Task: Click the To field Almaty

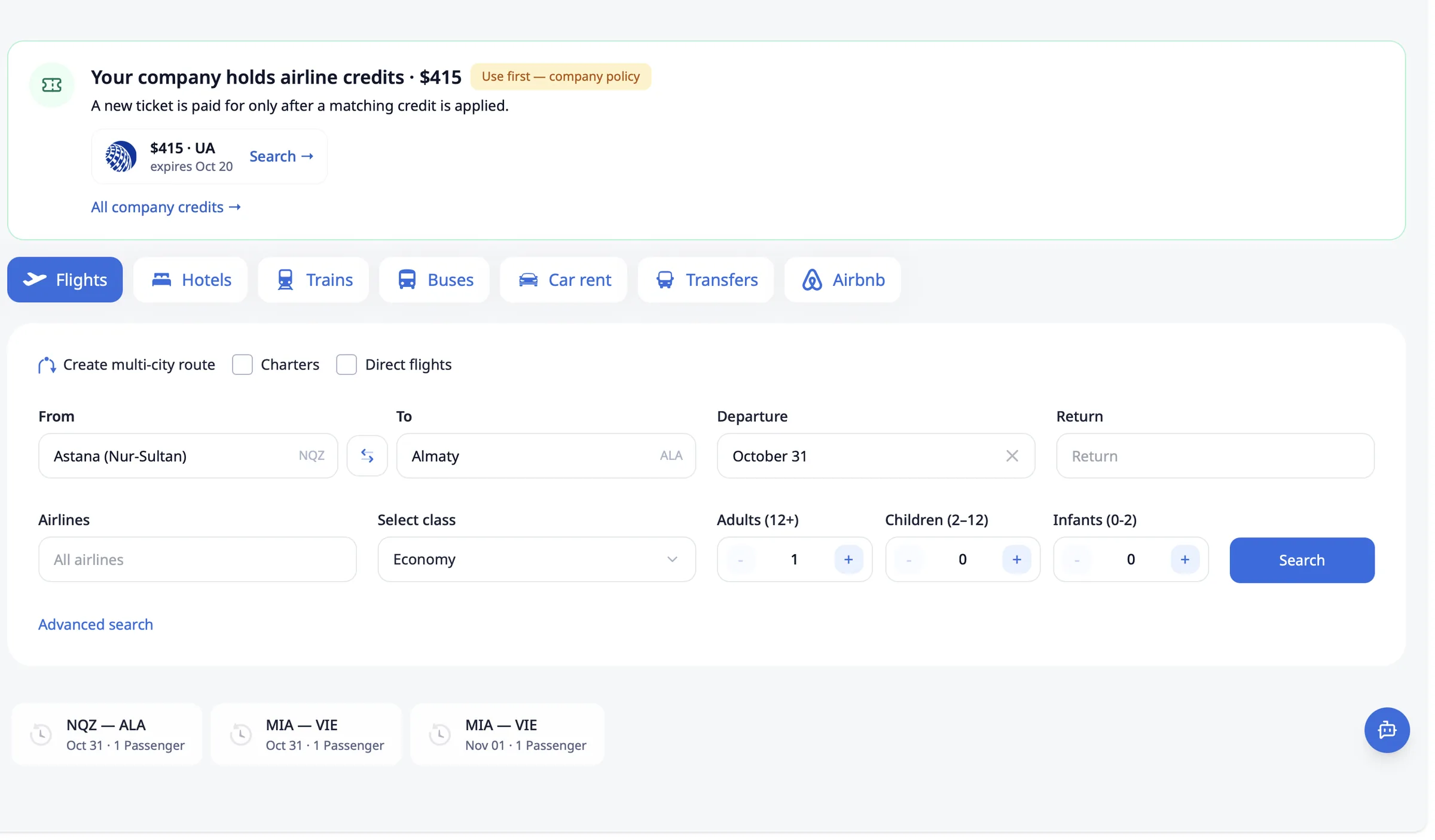Action: point(546,456)
